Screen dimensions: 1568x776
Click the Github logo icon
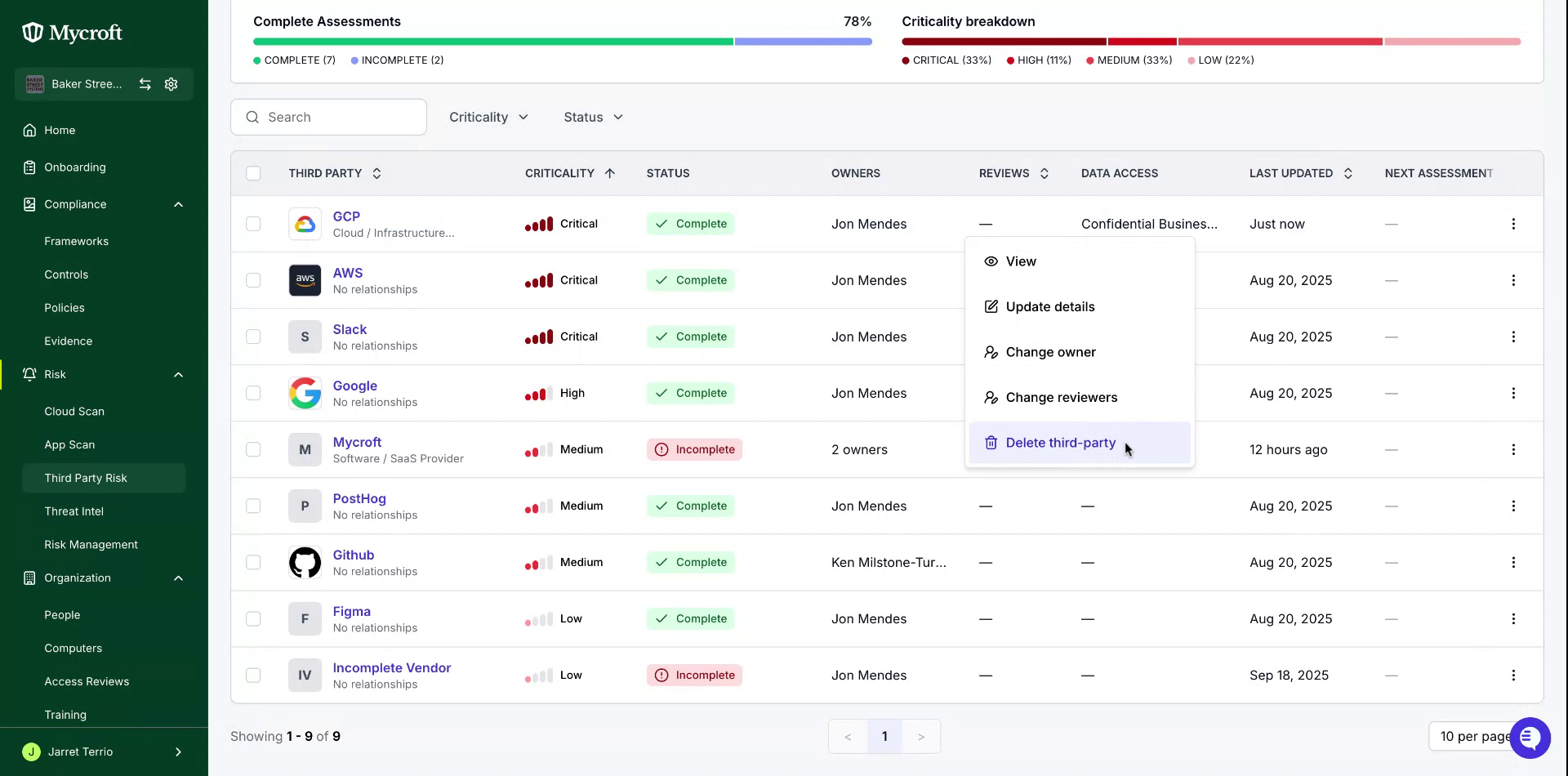pos(305,562)
